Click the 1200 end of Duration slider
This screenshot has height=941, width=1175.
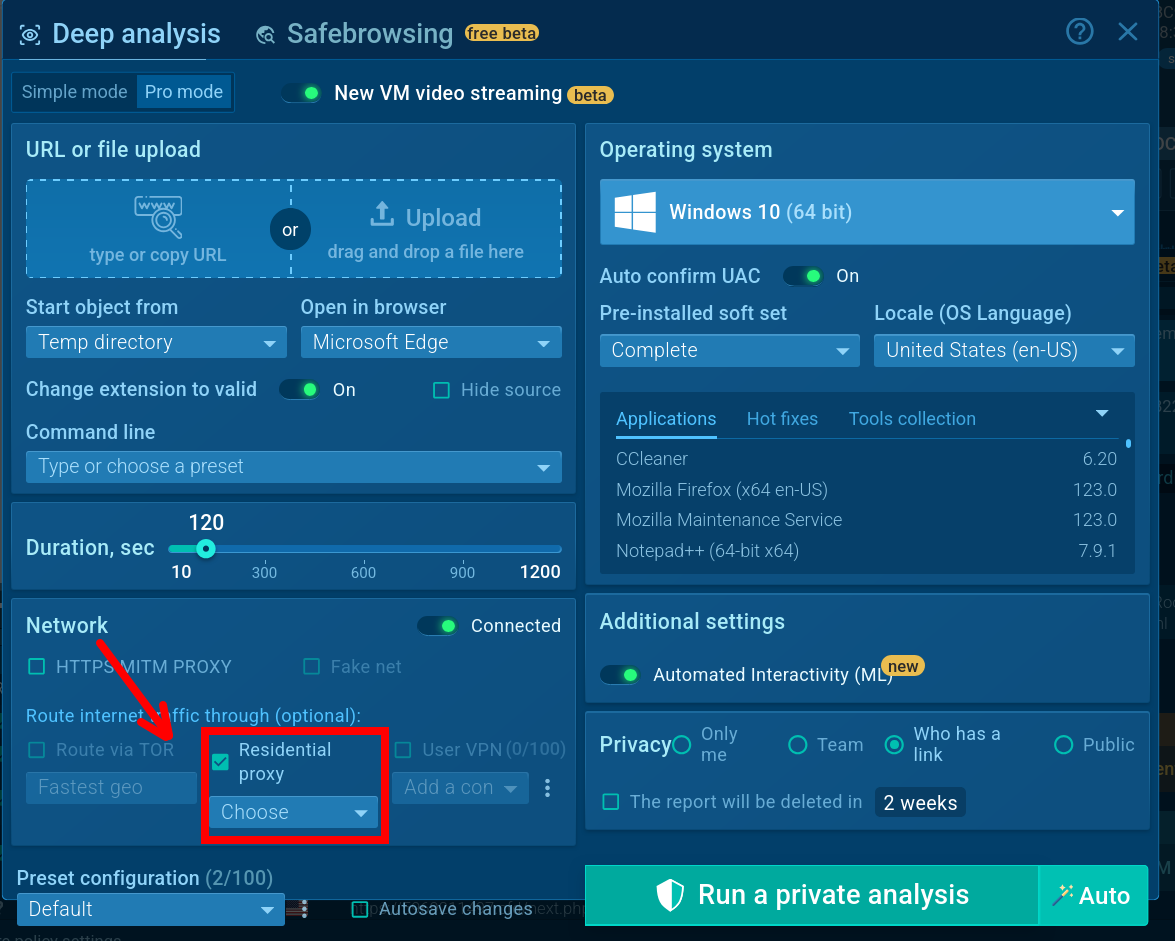coord(540,572)
